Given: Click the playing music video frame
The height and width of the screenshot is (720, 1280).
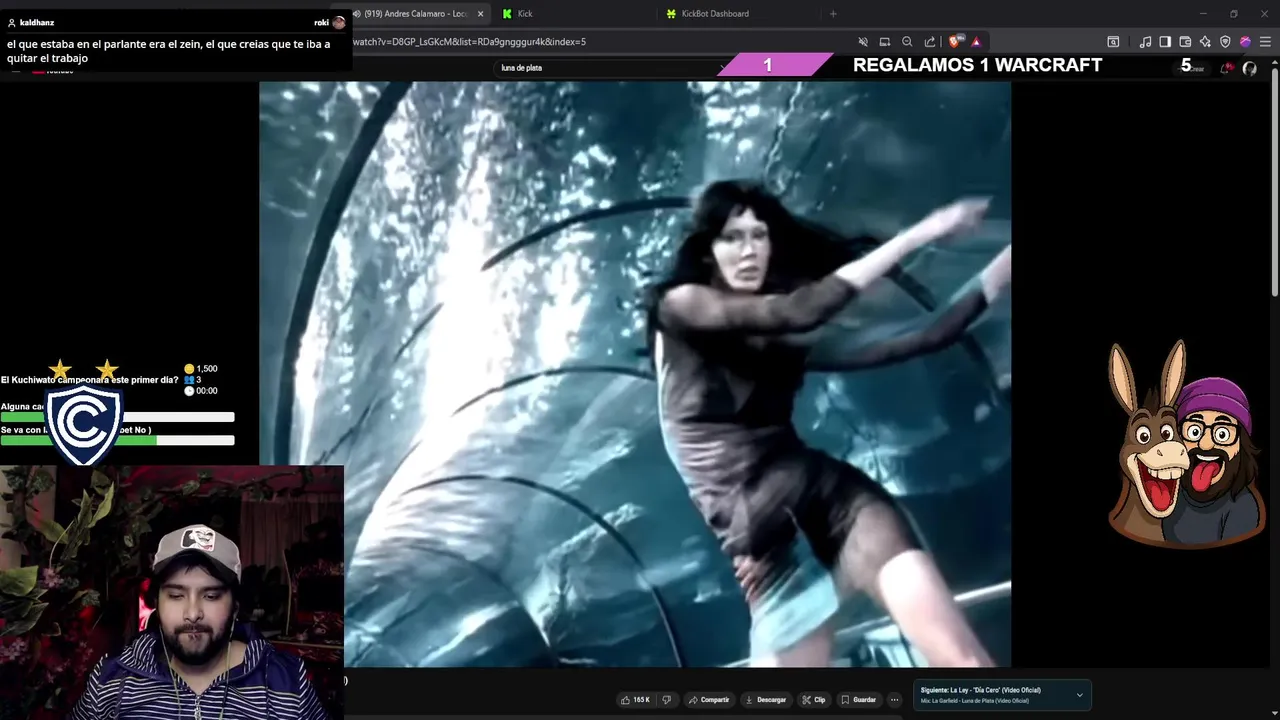Looking at the screenshot, I should click(635, 374).
